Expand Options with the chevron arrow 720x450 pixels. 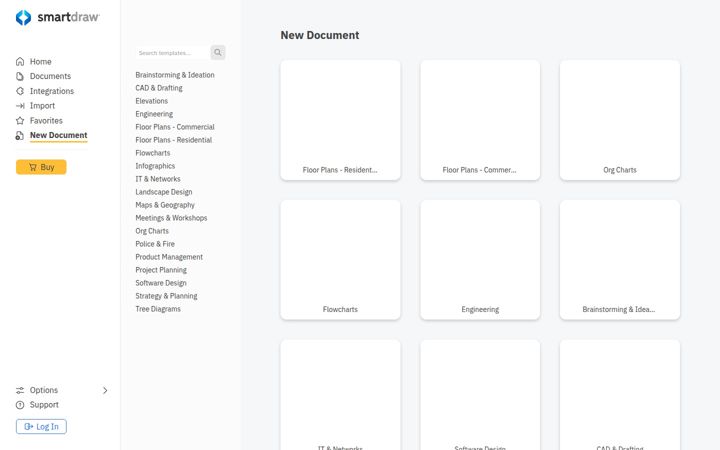(105, 390)
